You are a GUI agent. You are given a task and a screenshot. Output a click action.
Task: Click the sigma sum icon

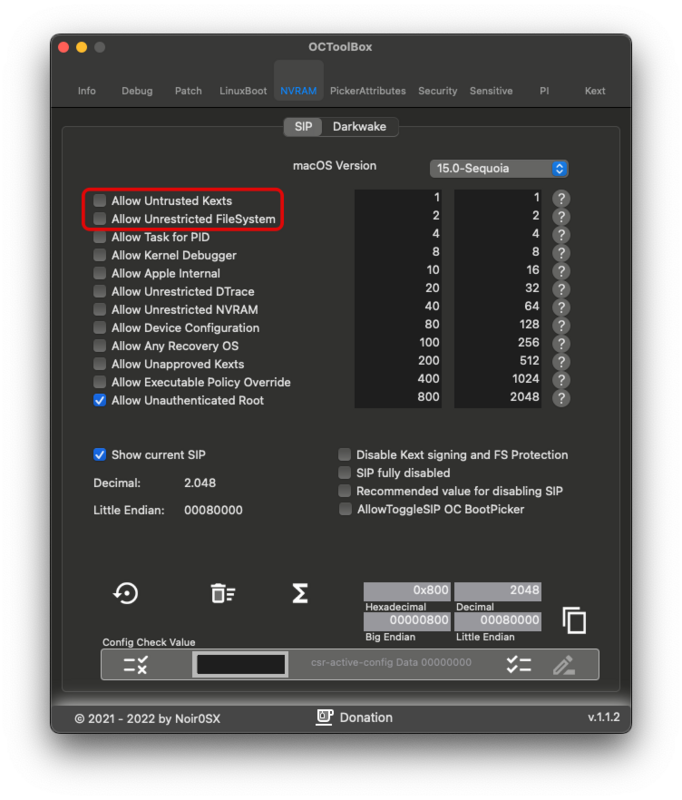[300, 593]
